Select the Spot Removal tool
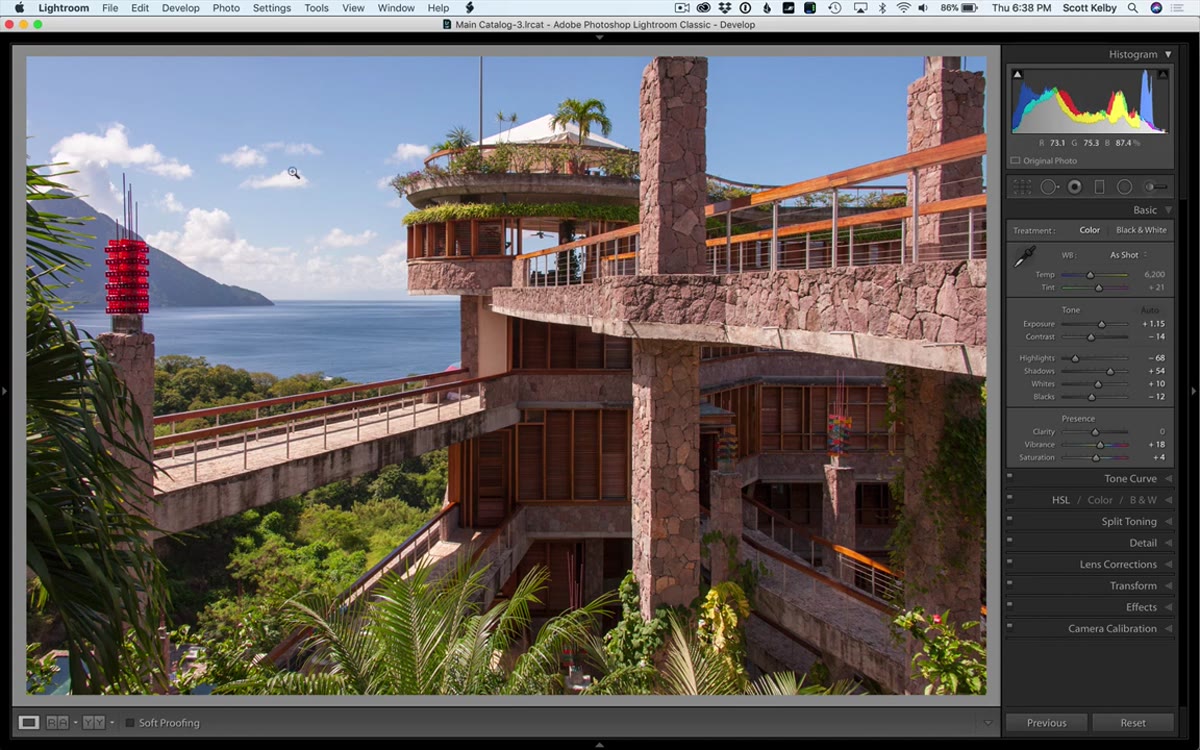This screenshot has width=1200, height=750. (1049, 187)
